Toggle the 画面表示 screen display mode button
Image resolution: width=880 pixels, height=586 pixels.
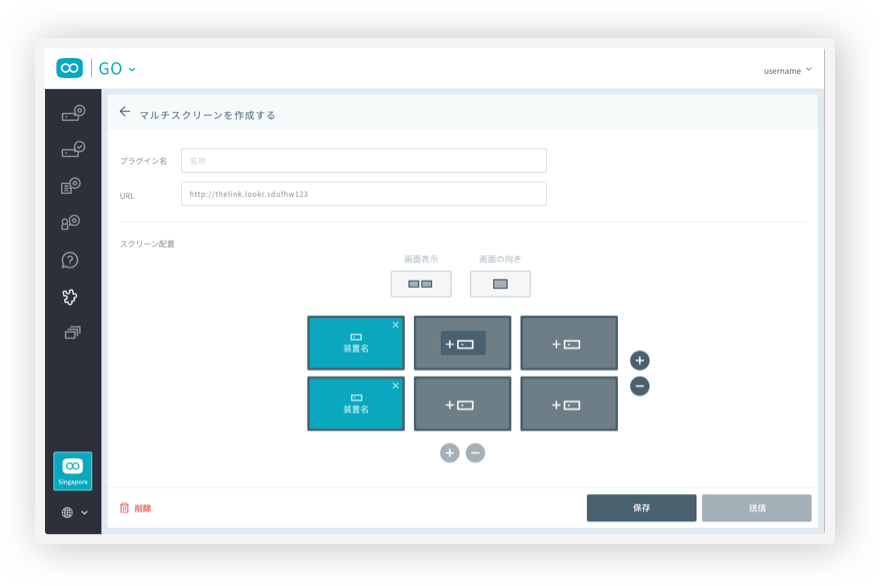tap(420, 284)
